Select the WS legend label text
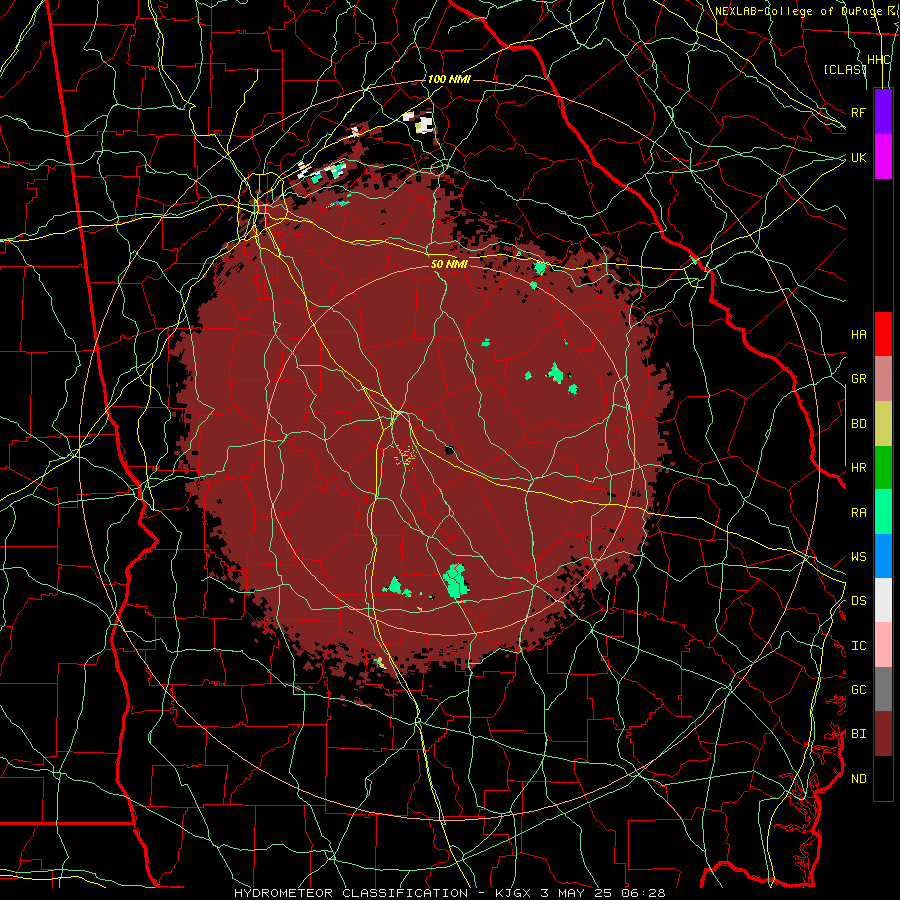 point(858,557)
